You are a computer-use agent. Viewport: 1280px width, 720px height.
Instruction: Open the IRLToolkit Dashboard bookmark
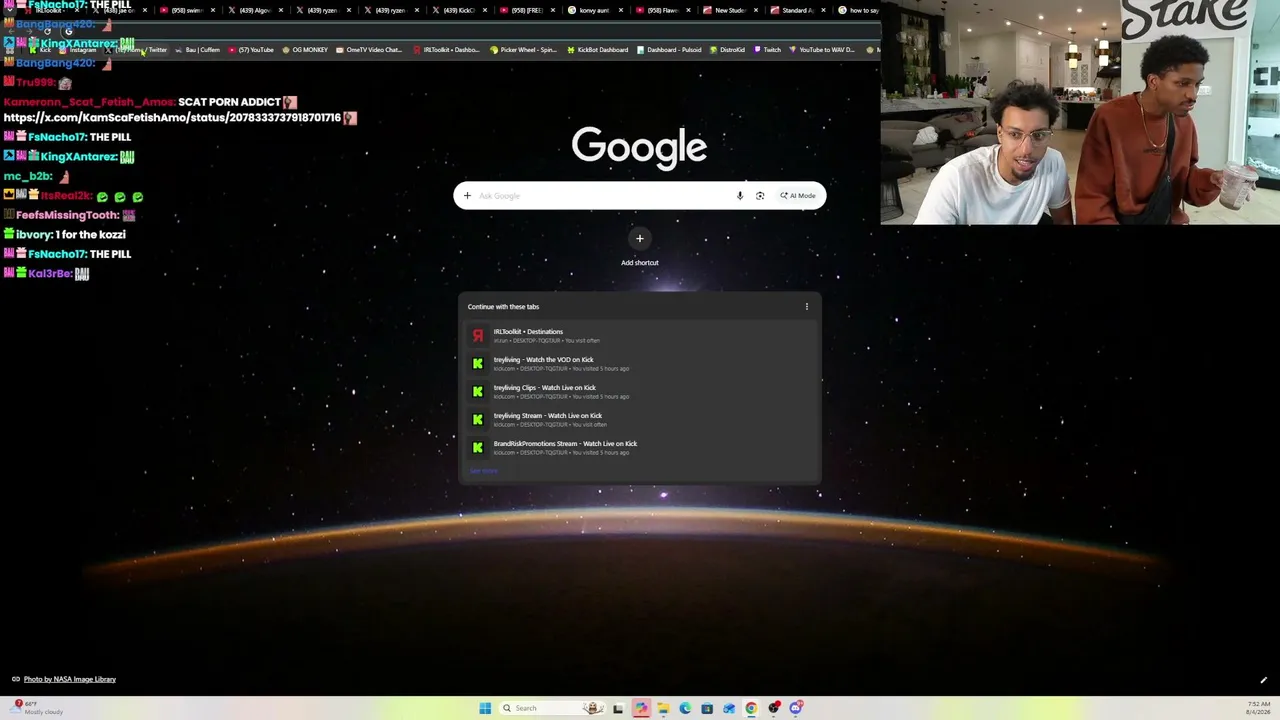point(446,50)
